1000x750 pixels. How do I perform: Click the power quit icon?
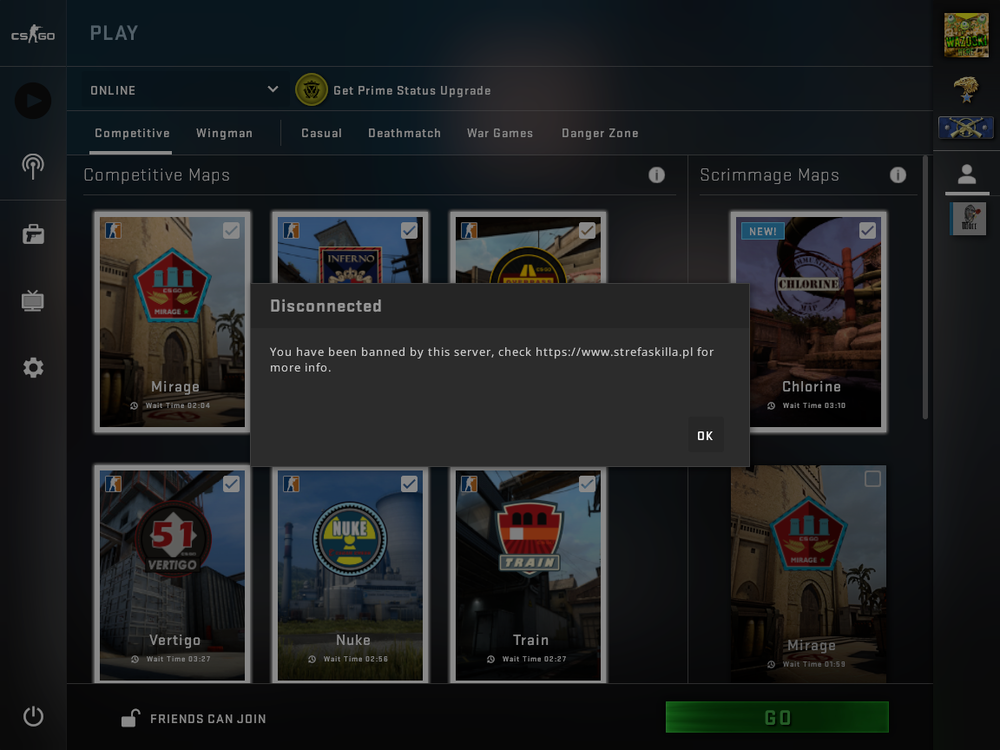(x=33, y=716)
